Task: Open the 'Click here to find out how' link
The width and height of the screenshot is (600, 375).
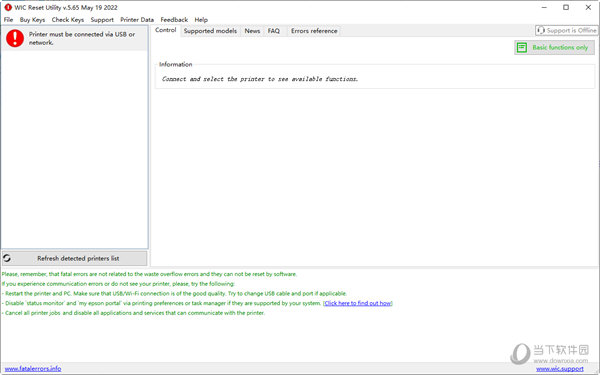Action: pyautogui.click(x=358, y=303)
